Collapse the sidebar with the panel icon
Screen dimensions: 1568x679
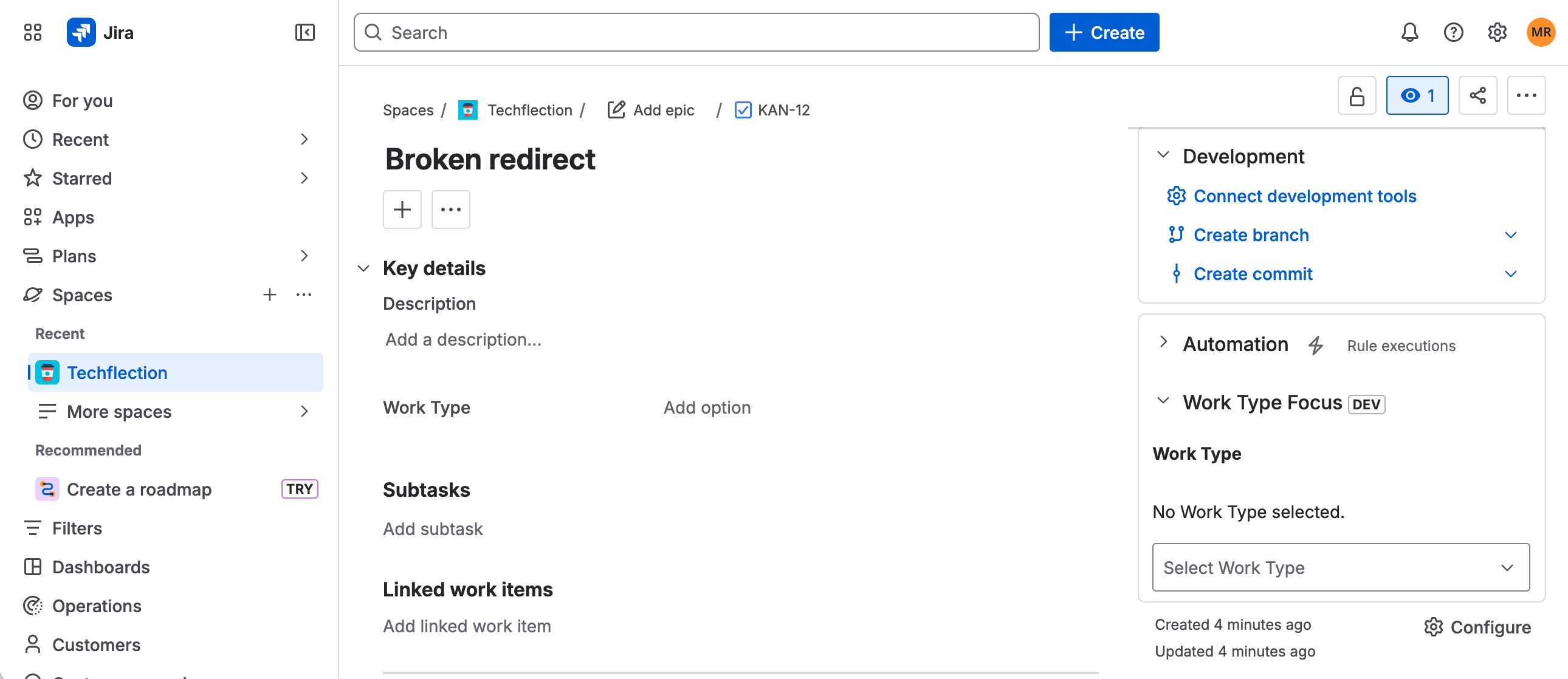pos(304,32)
